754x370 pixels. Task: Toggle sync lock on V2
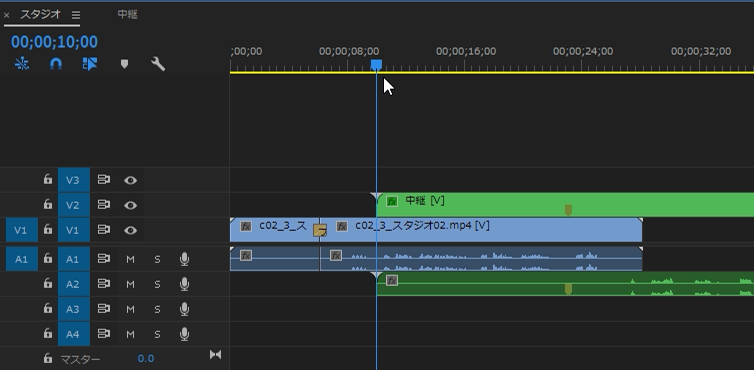[x=104, y=204]
